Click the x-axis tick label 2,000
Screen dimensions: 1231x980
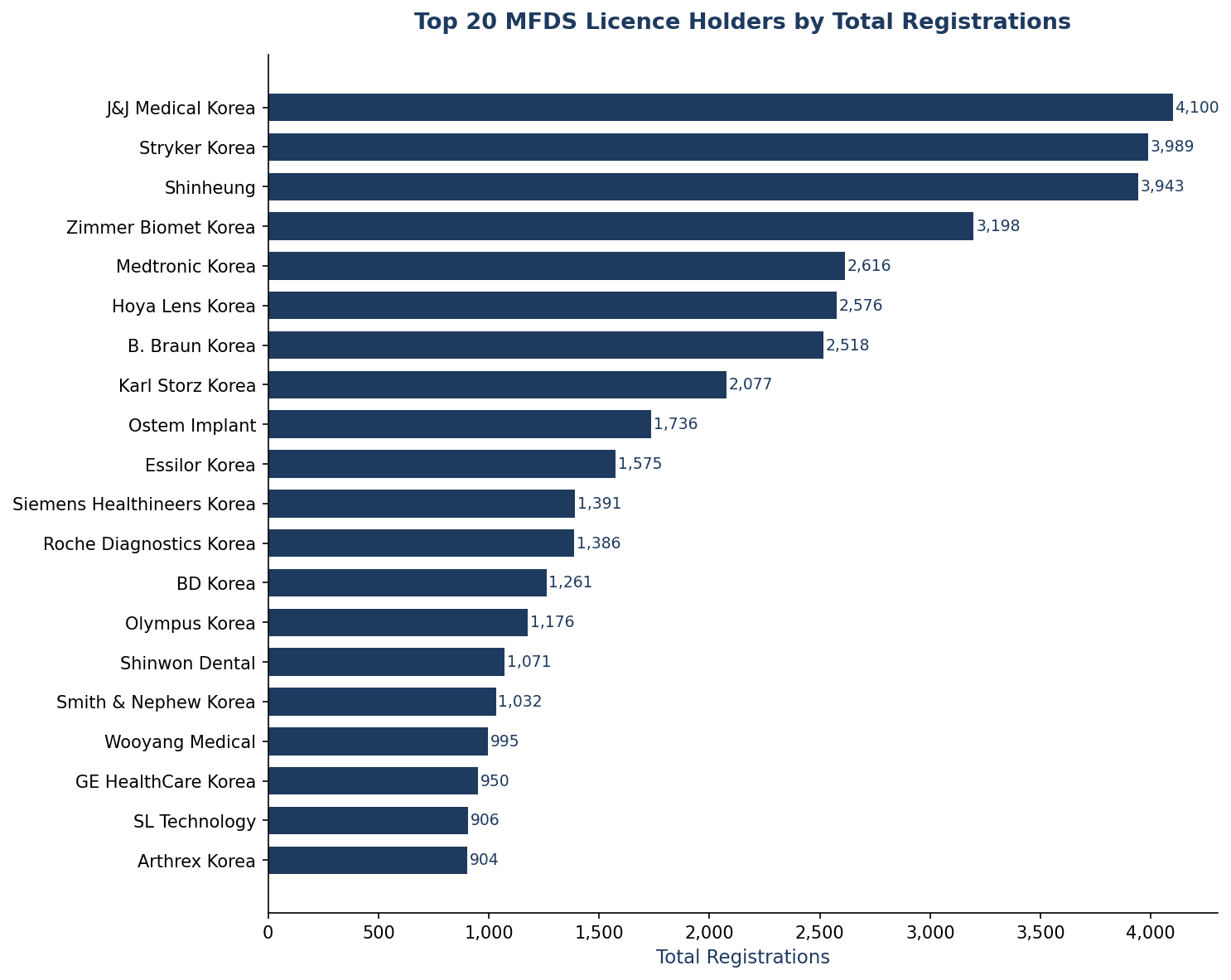pyautogui.click(x=709, y=933)
